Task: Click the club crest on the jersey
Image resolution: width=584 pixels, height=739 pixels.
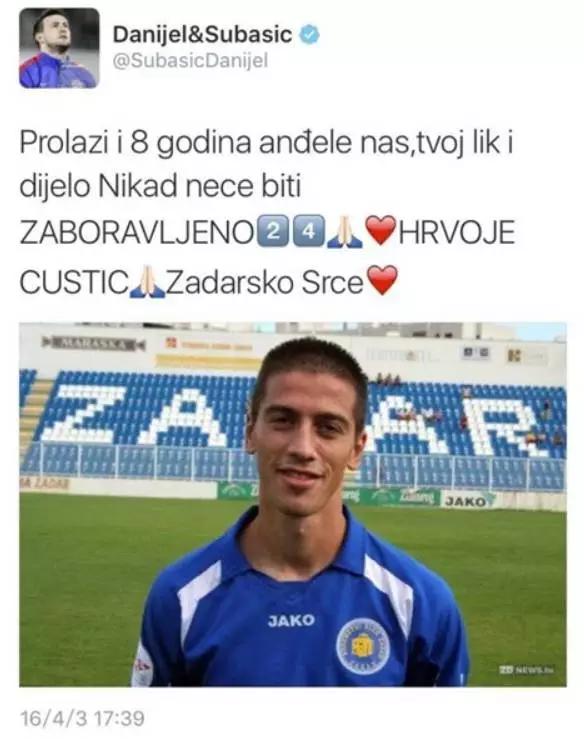Action: [x=362, y=646]
